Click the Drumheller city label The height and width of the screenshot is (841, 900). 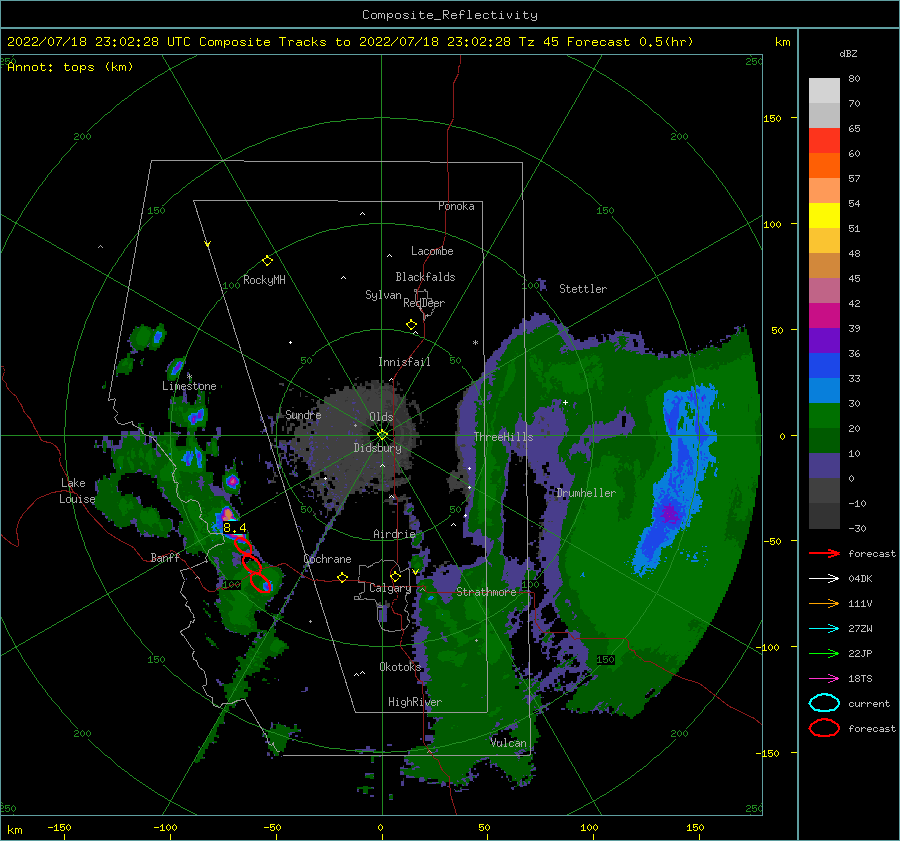[x=586, y=493]
